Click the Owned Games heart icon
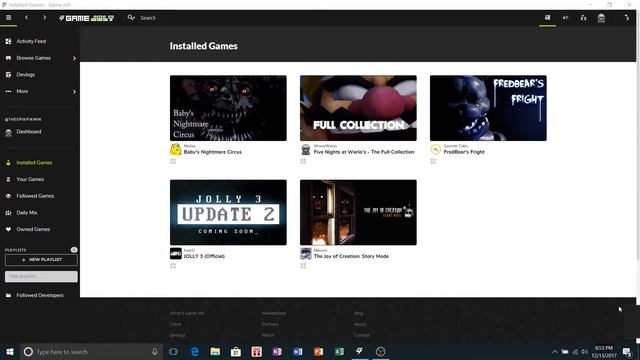This screenshot has height=360, width=640. 8,229
